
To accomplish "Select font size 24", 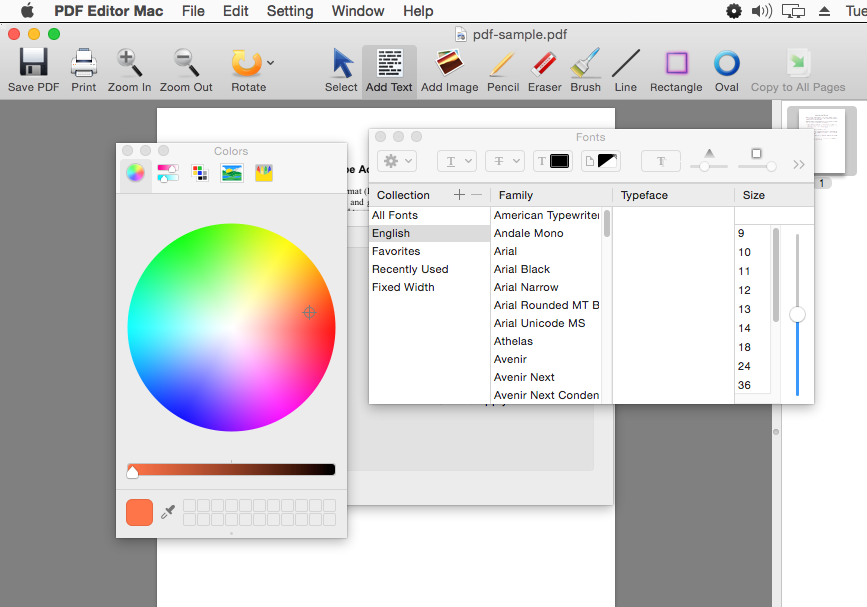I will (x=753, y=366).
